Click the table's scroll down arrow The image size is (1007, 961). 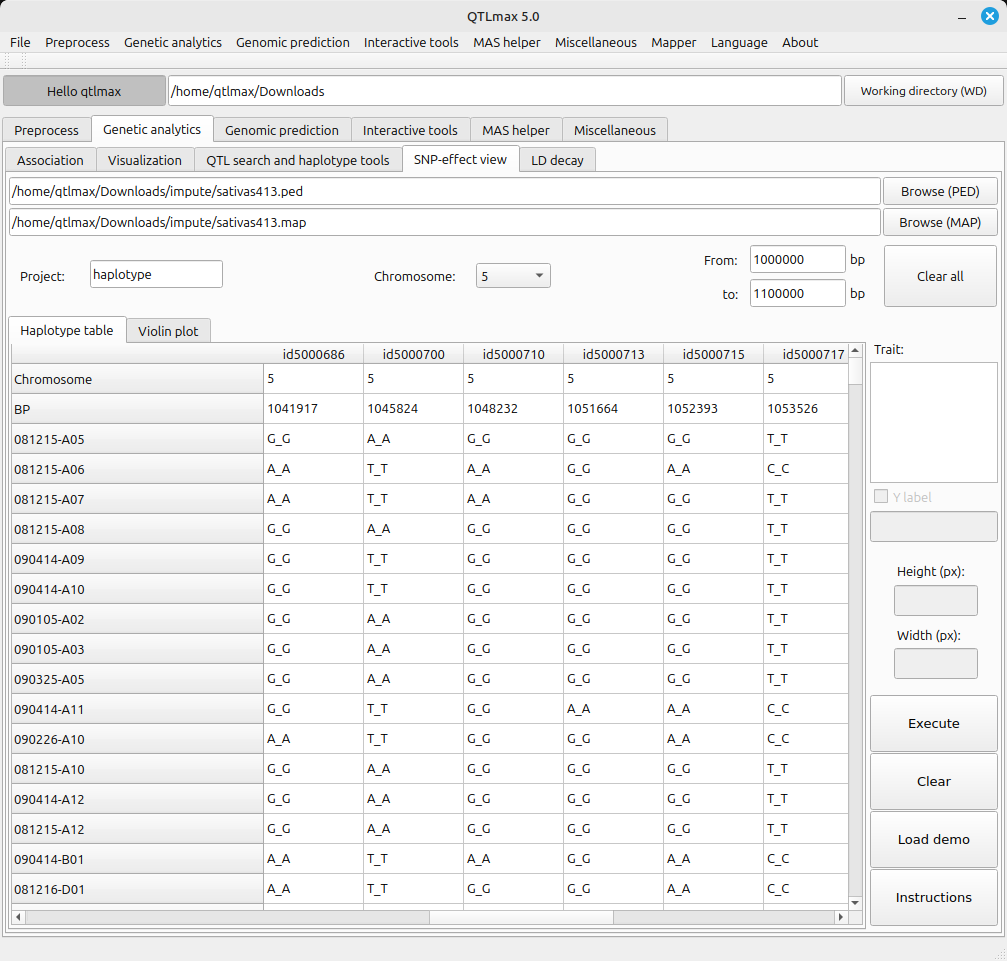point(855,902)
